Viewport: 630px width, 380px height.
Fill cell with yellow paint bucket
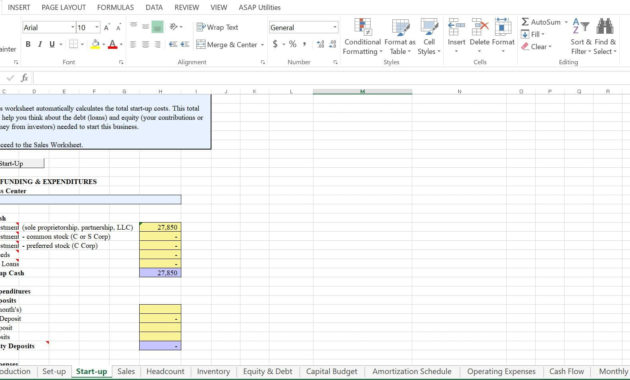[x=95, y=44]
